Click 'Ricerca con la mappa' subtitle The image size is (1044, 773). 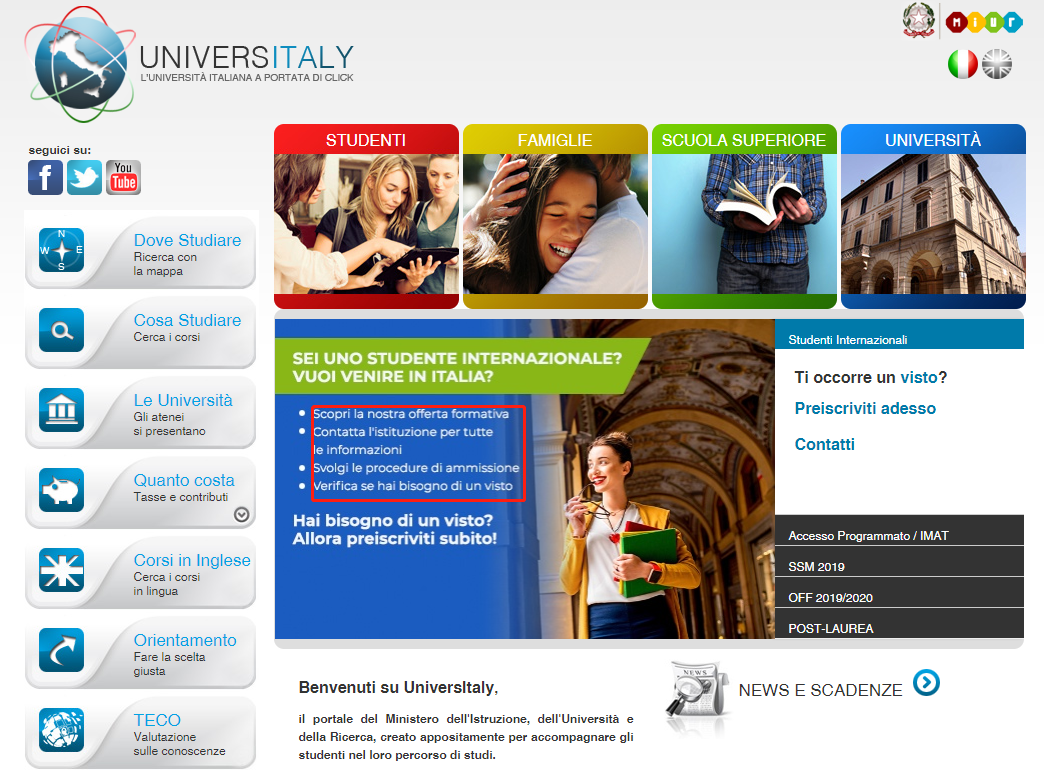(x=165, y=264)
